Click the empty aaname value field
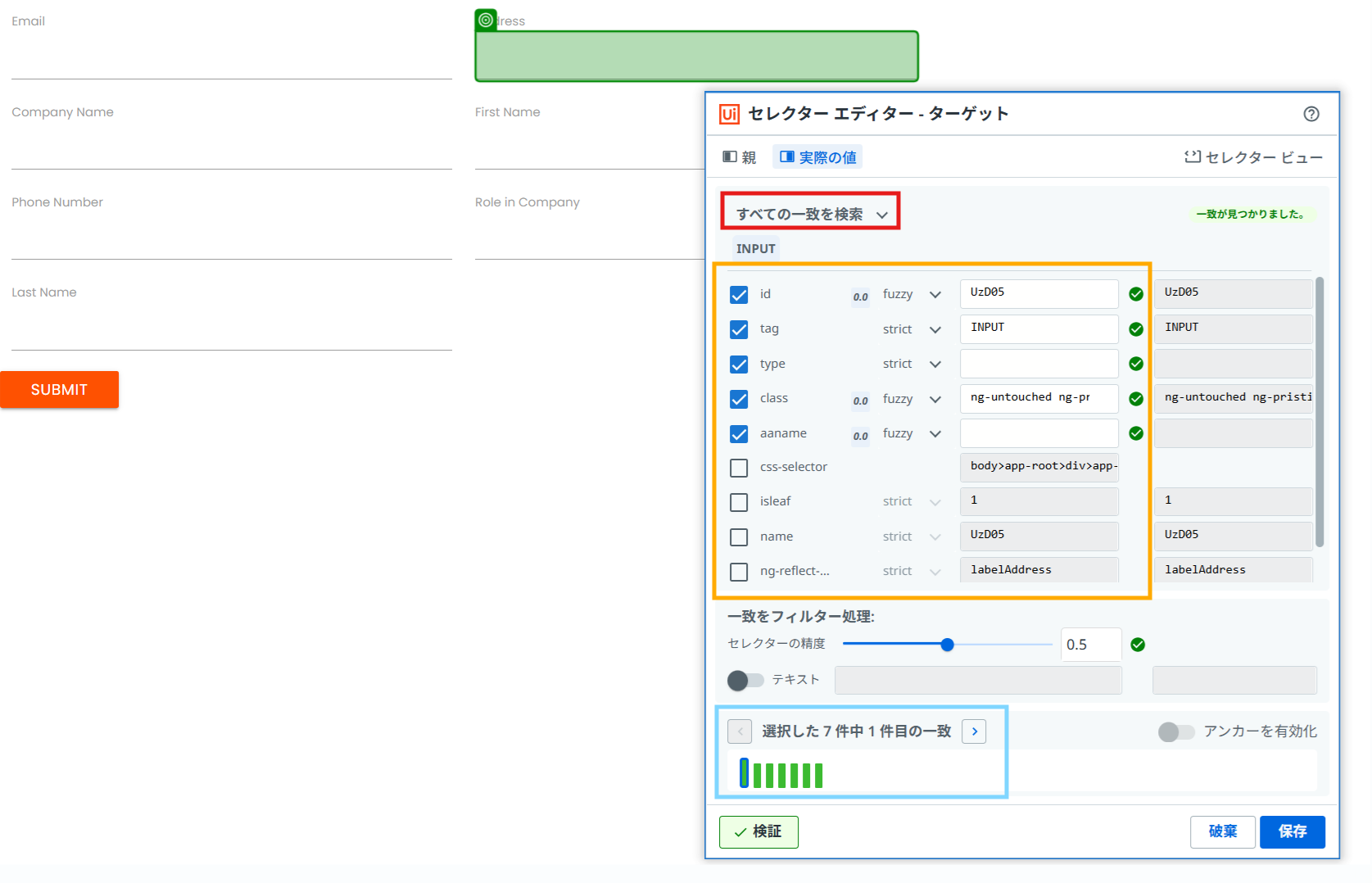The width and height of the screenshot is (1372, 883). (x=1039, y=432)
